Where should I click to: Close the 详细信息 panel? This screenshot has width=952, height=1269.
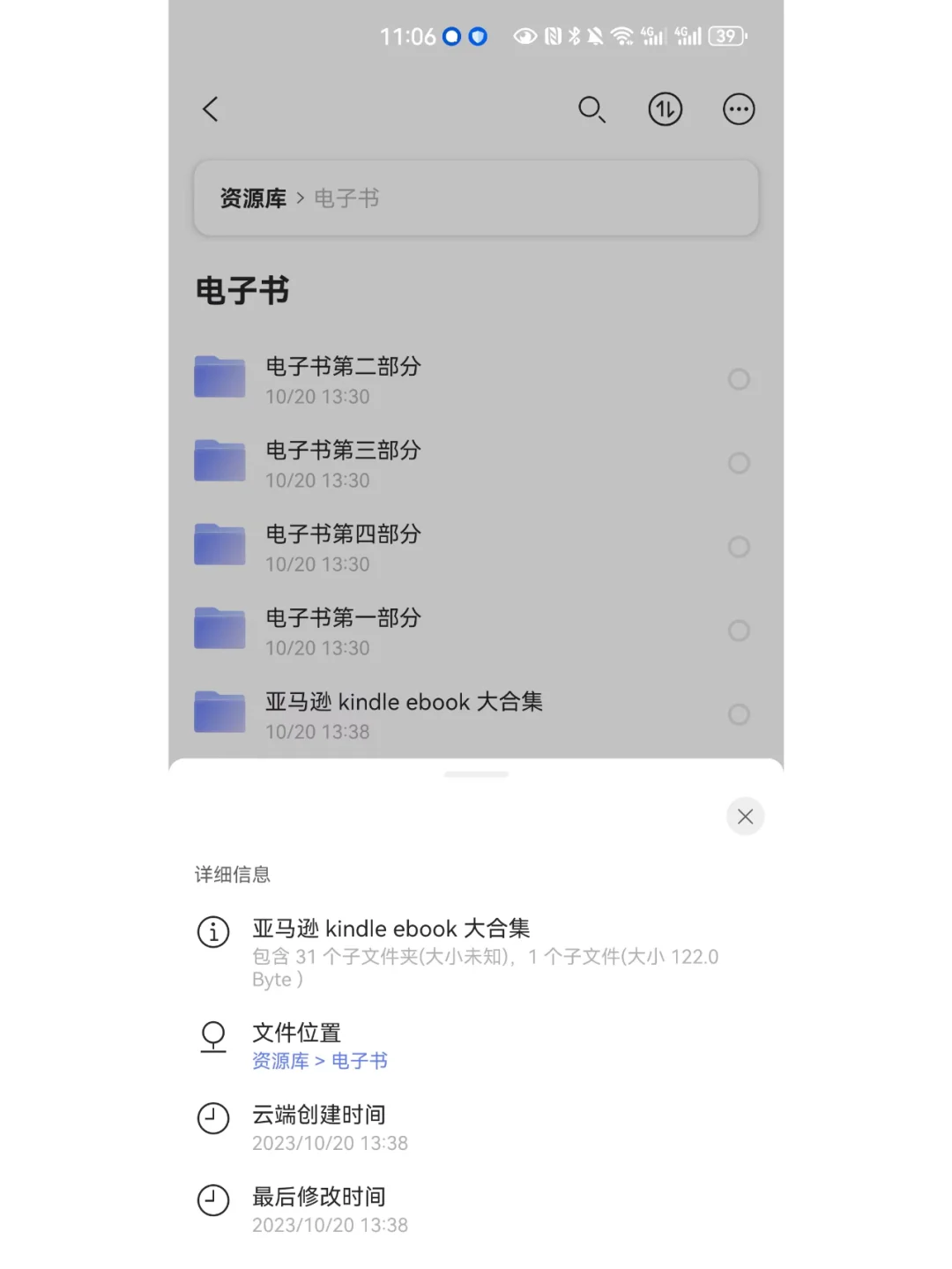click(x=745, y=817)
